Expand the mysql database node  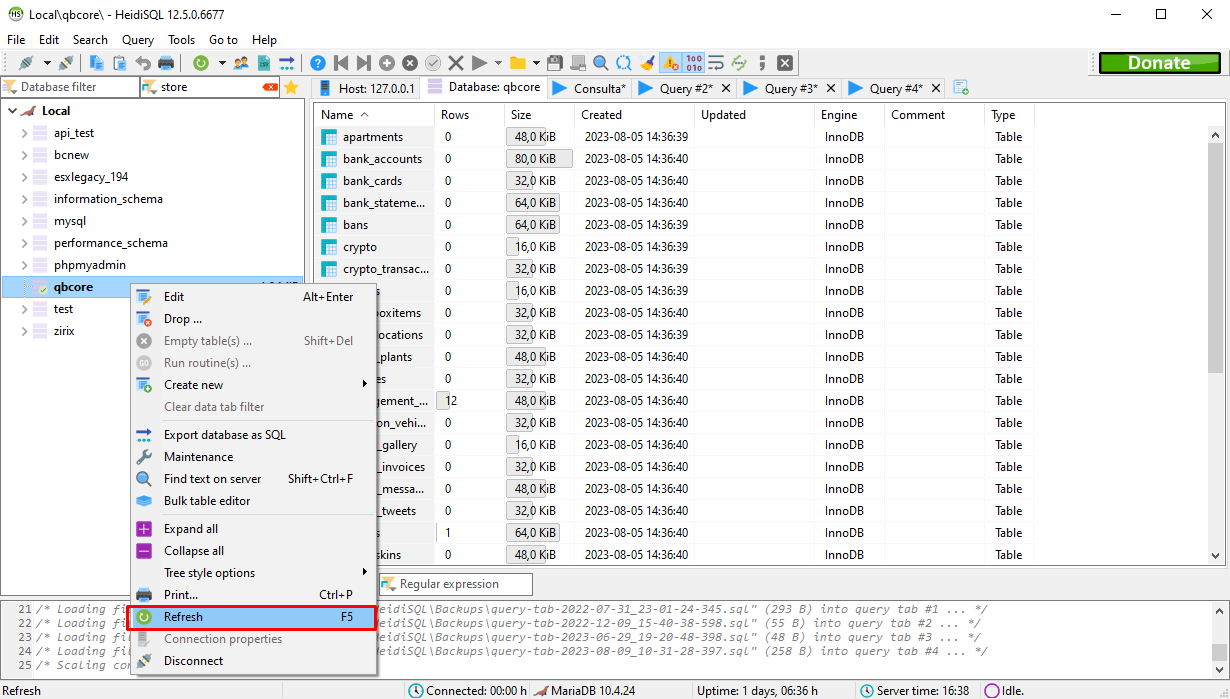pos(24,221)
